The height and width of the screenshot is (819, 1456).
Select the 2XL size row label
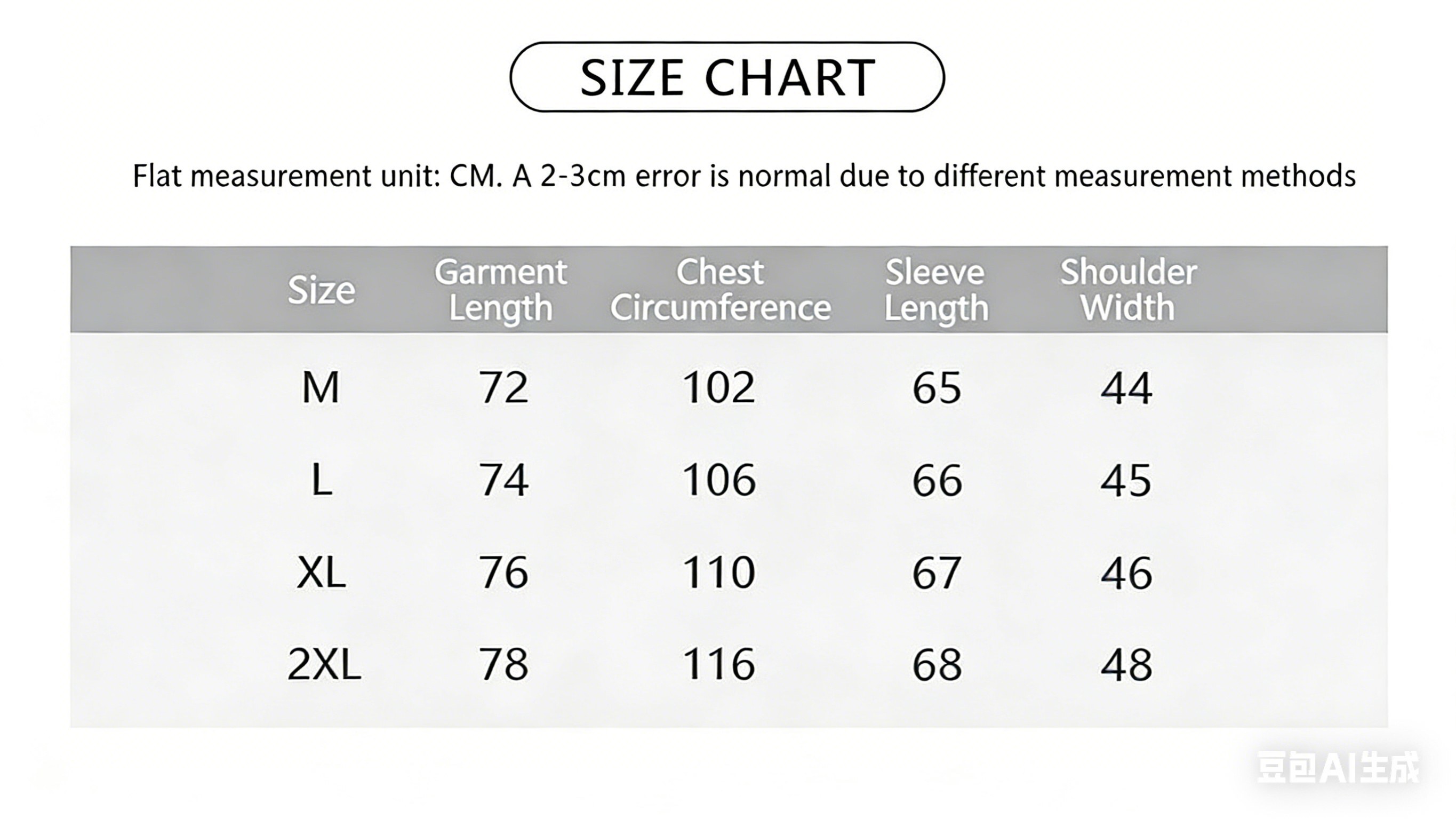pyautogui.click(x=324, y=665)
